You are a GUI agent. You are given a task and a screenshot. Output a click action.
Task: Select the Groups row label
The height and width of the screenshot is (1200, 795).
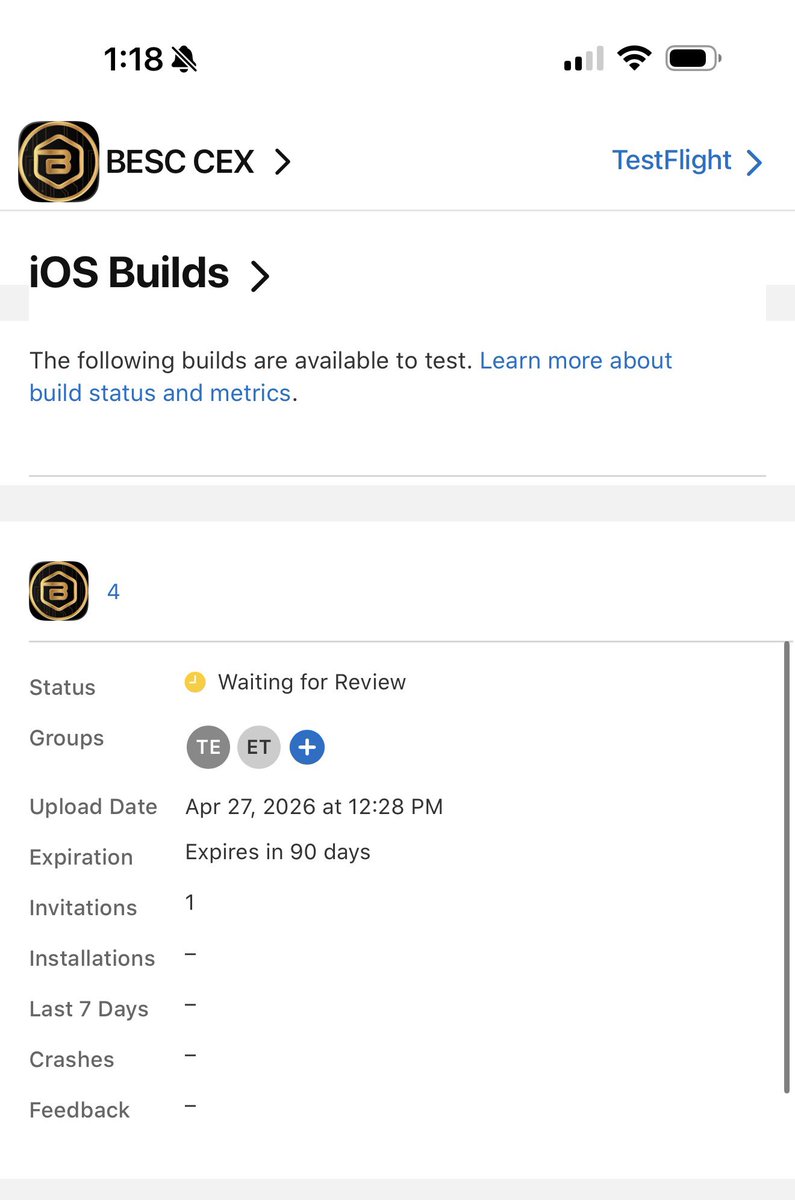(66, 738)
